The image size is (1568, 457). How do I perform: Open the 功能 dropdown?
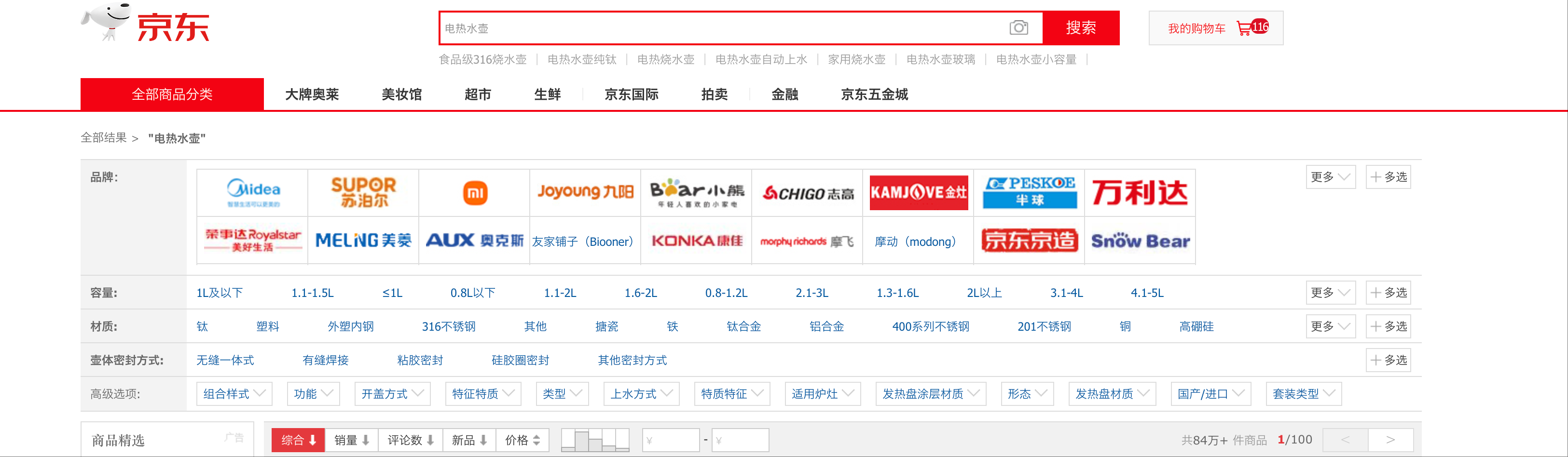[x=314, y=394]
